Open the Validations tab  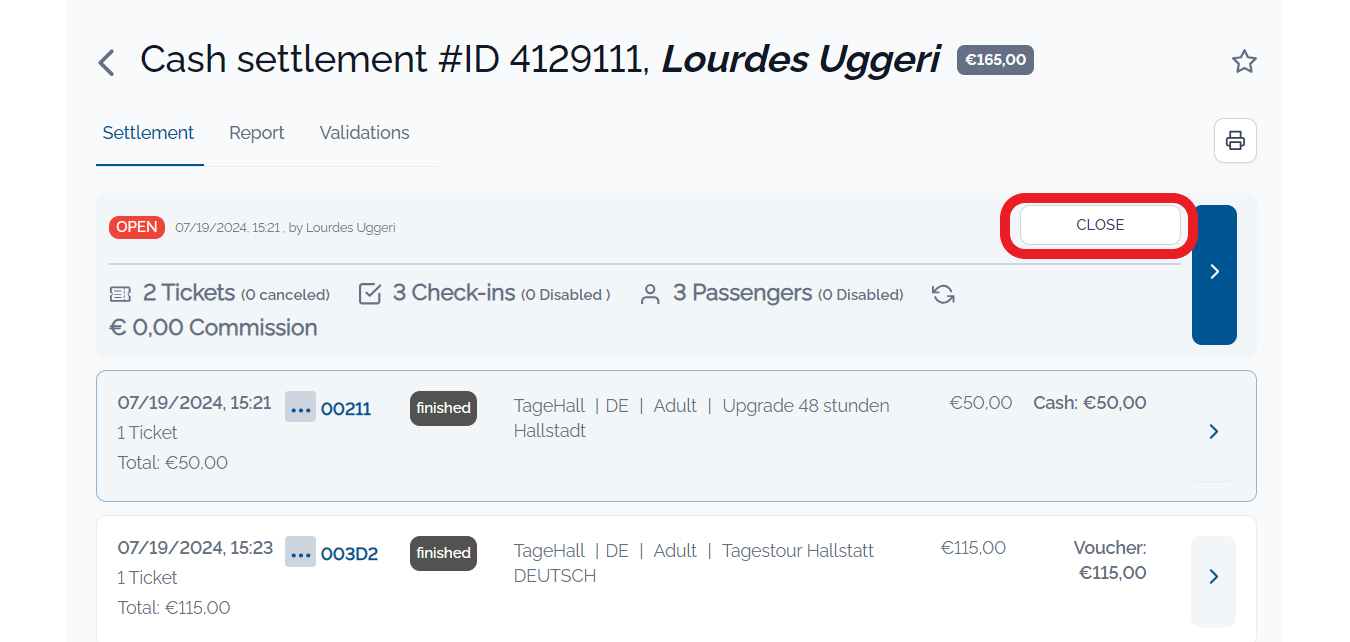click(x=364, y=133)
